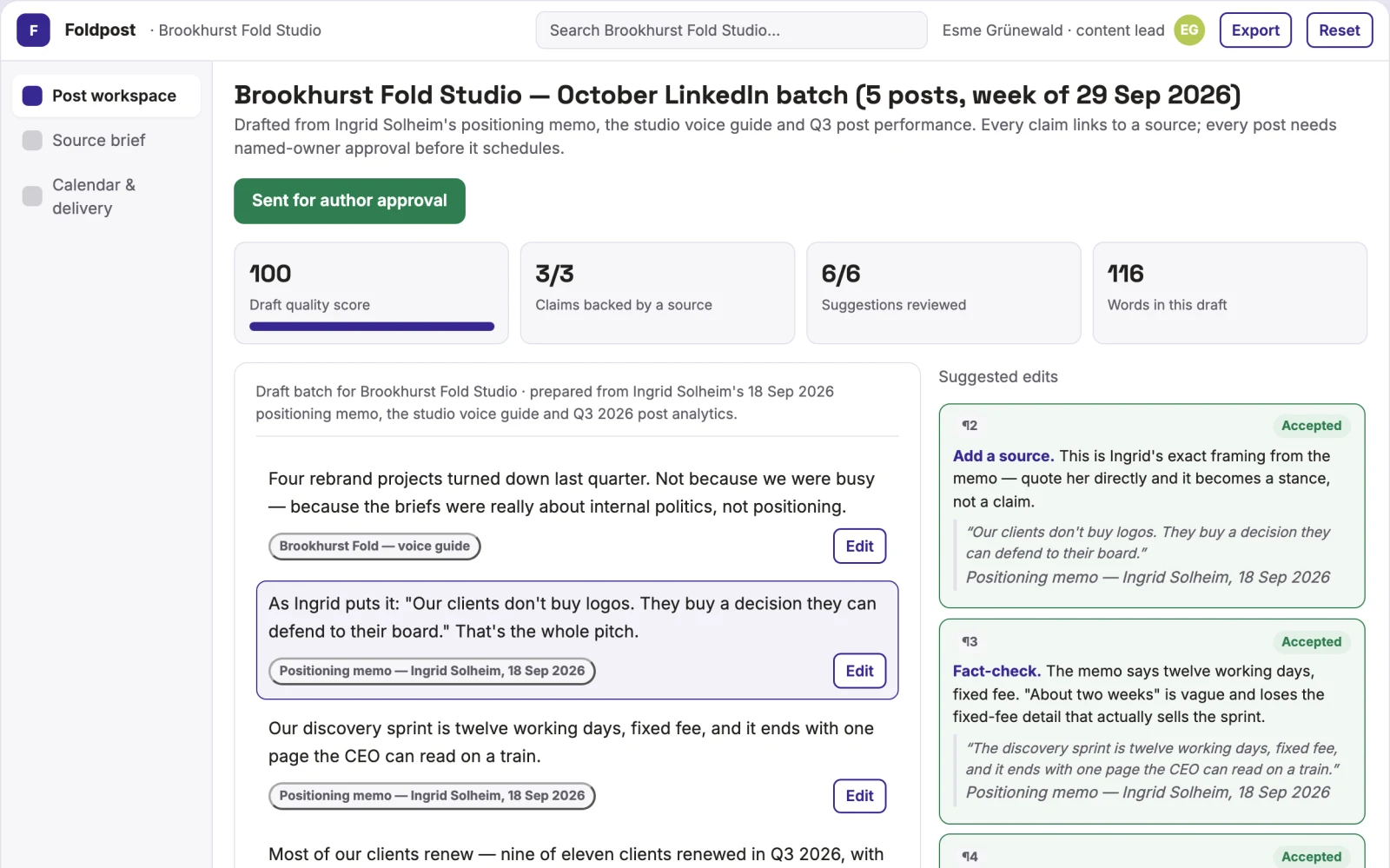Viewport: 1390px width, 868px height.
Task: Select the Suggestions reviewed 6/6 card
Action: [943, 293]
